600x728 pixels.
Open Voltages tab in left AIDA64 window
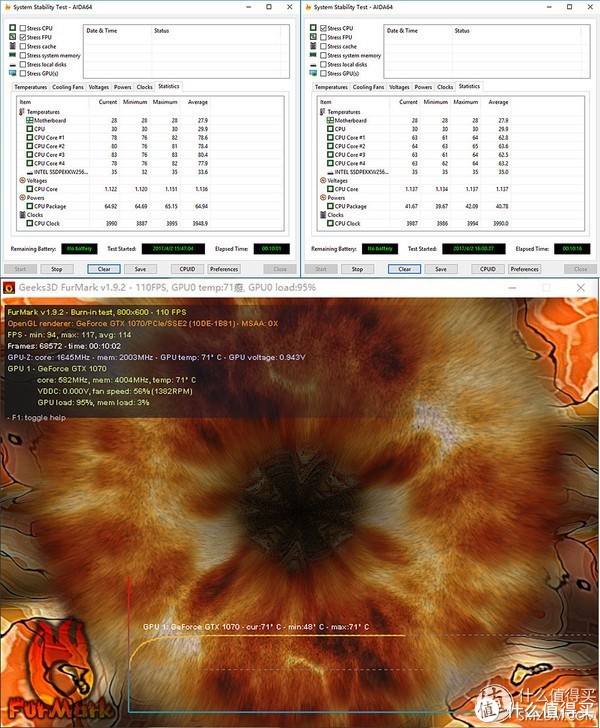pyautogui.click(x=98, y=87)
